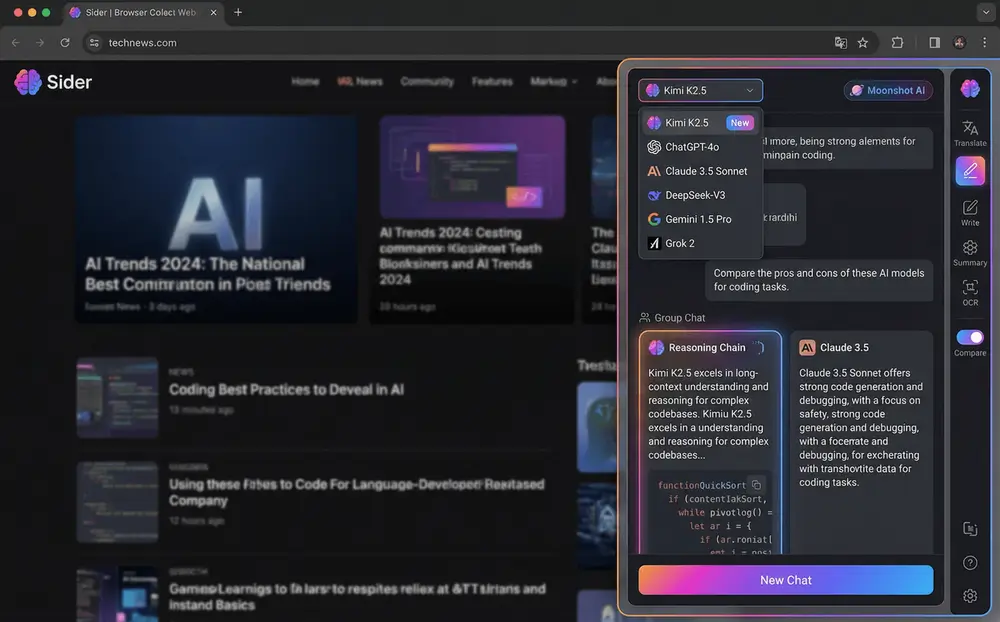Click the Sider brain icon atop sidebar

coord(970,89)
